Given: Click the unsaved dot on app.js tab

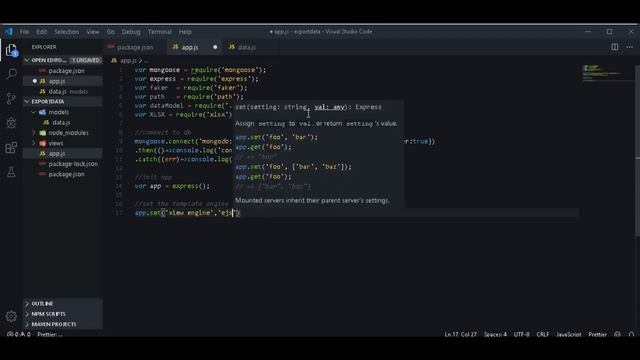Looking at the screenshot, I should pos(215,47).
